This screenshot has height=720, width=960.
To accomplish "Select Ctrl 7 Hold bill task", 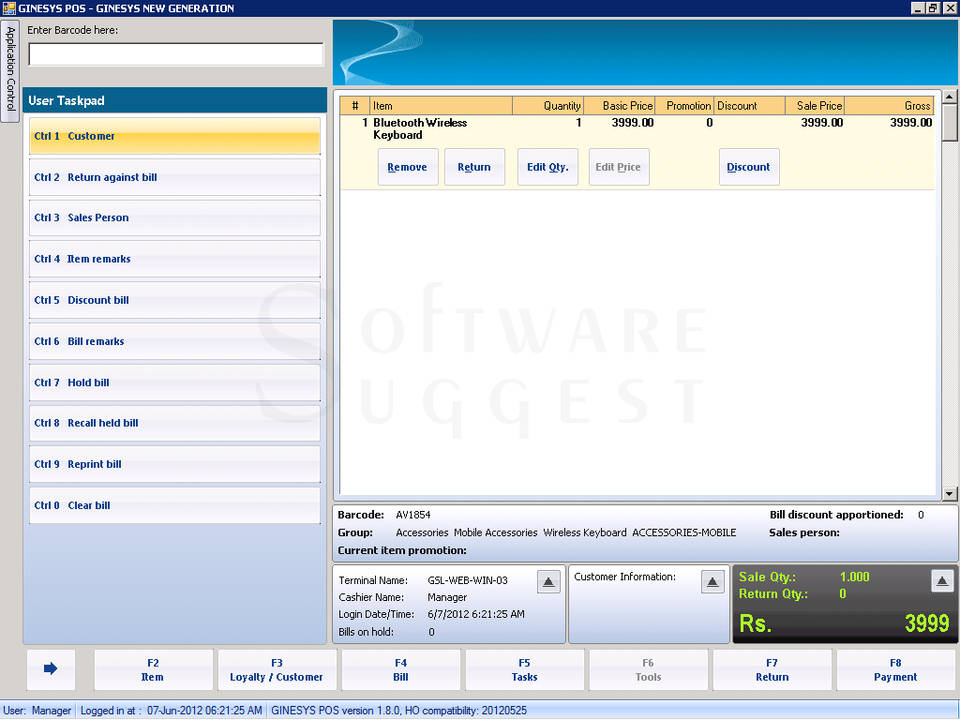I will [x=175, y=382].
